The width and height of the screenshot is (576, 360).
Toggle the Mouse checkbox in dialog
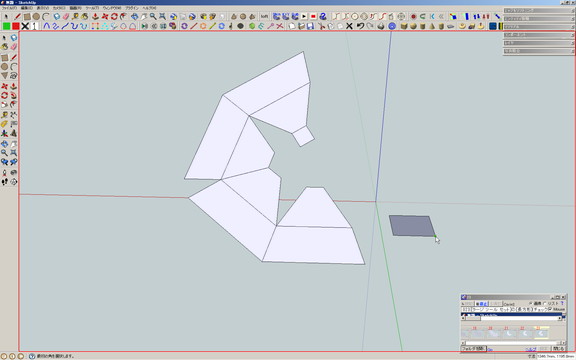pos(550,309)
